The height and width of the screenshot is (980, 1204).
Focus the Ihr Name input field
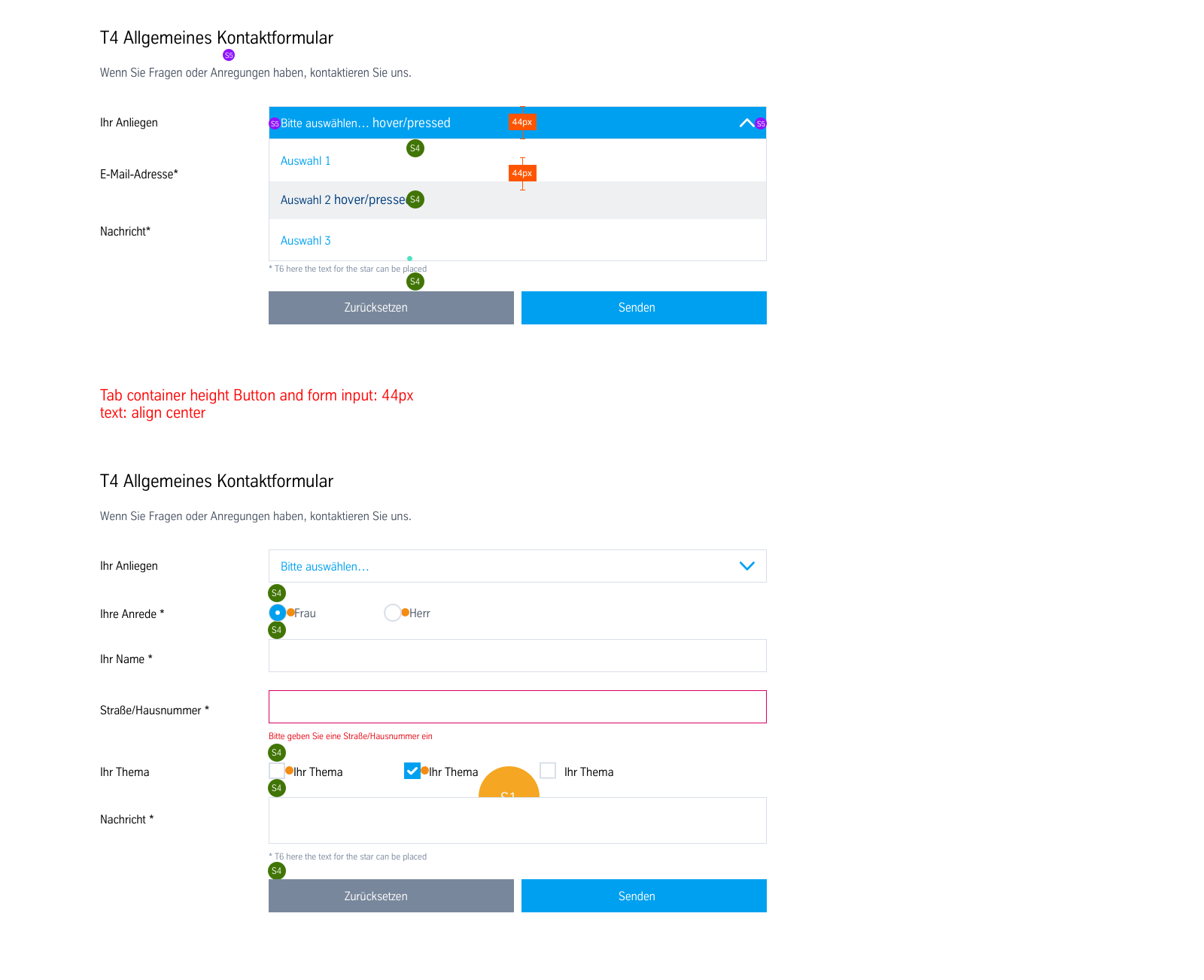[x=518, y=656]
